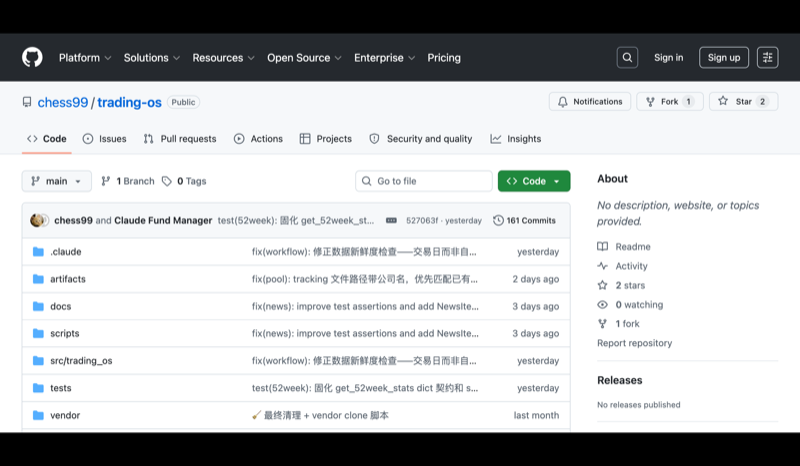Click the repository book icon beside chess99
The width and height of the screenshot is (800, 466).
click(27, 102)
